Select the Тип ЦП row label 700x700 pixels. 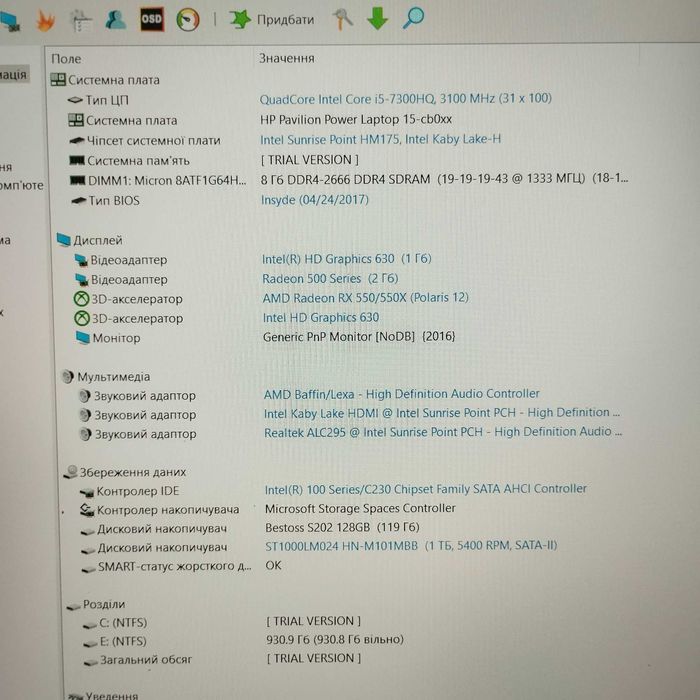point(107,100)
